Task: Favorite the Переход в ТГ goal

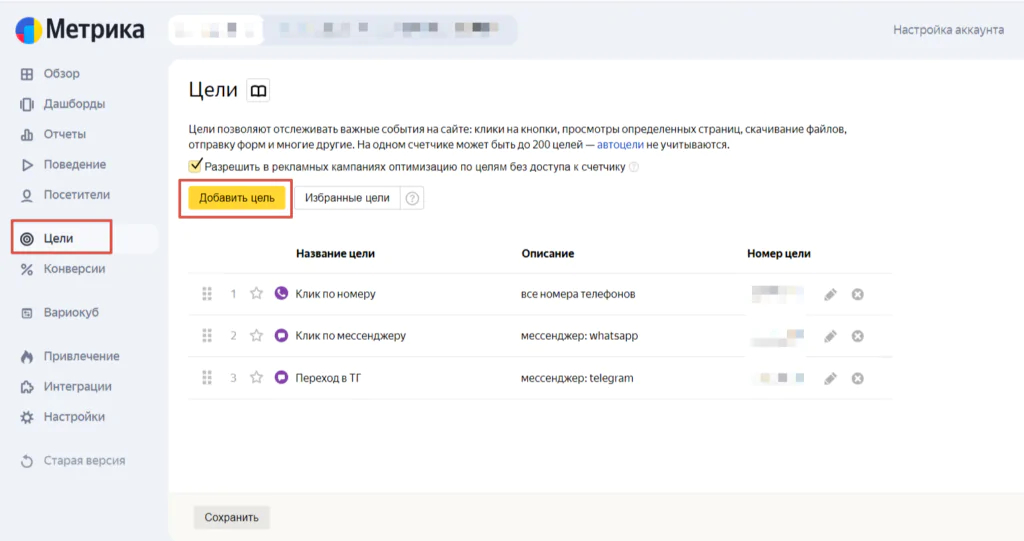Action: pyautogui.click(x=257, y=378)
